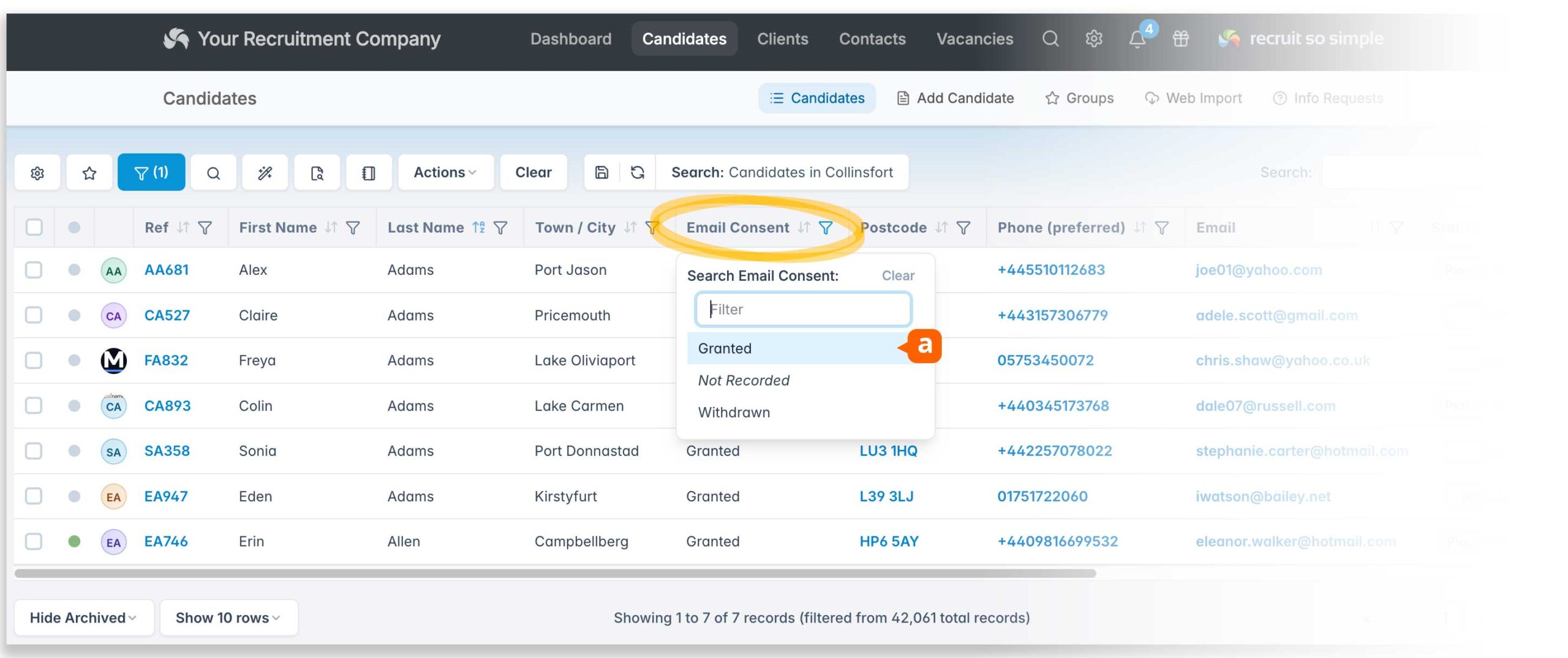Open Add Candidate
The height and width of the screenshot is (658, 1568).
click(x=956, y=98)
